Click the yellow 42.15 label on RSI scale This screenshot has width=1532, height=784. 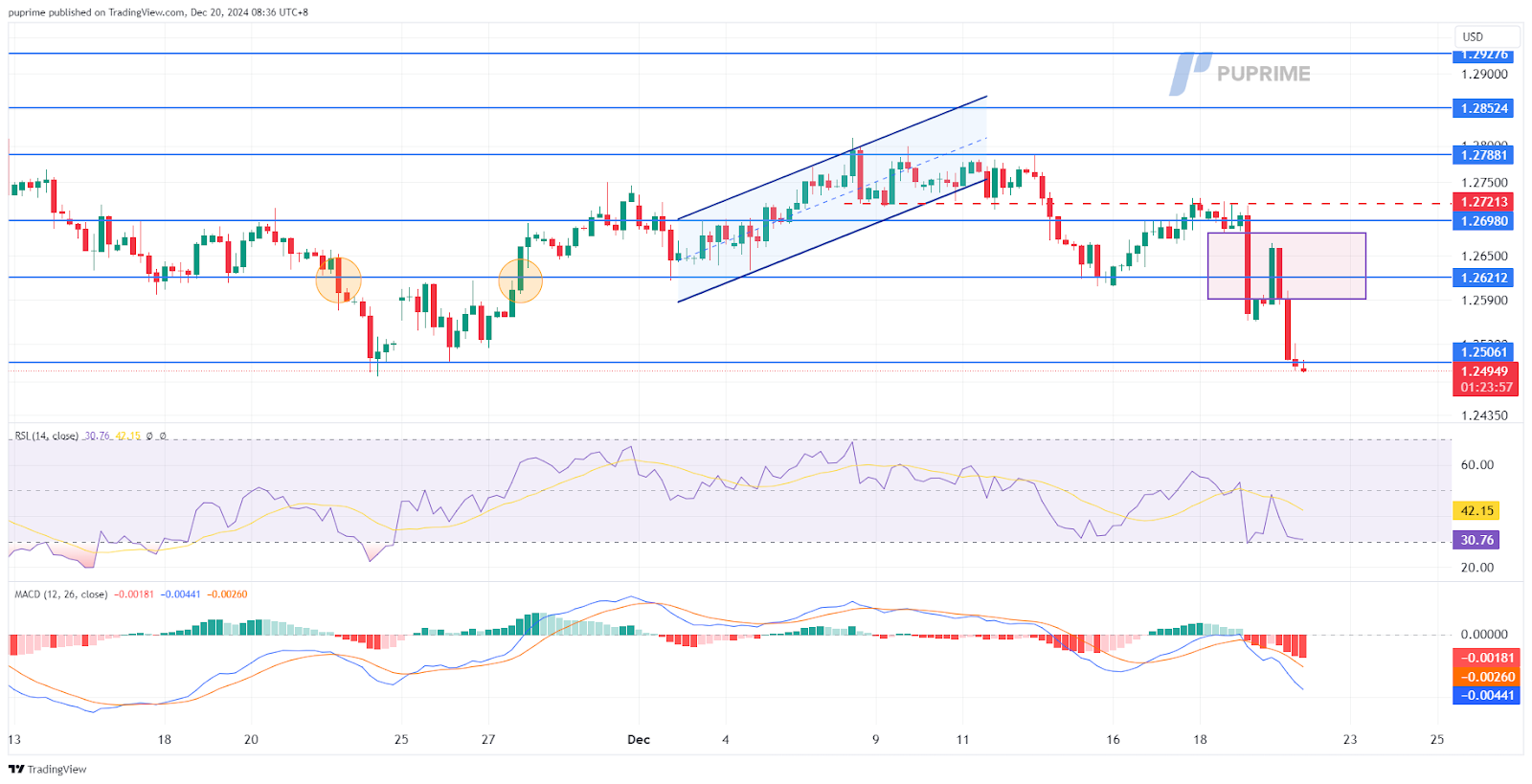pyautogui.click(x=1476, y=511)
